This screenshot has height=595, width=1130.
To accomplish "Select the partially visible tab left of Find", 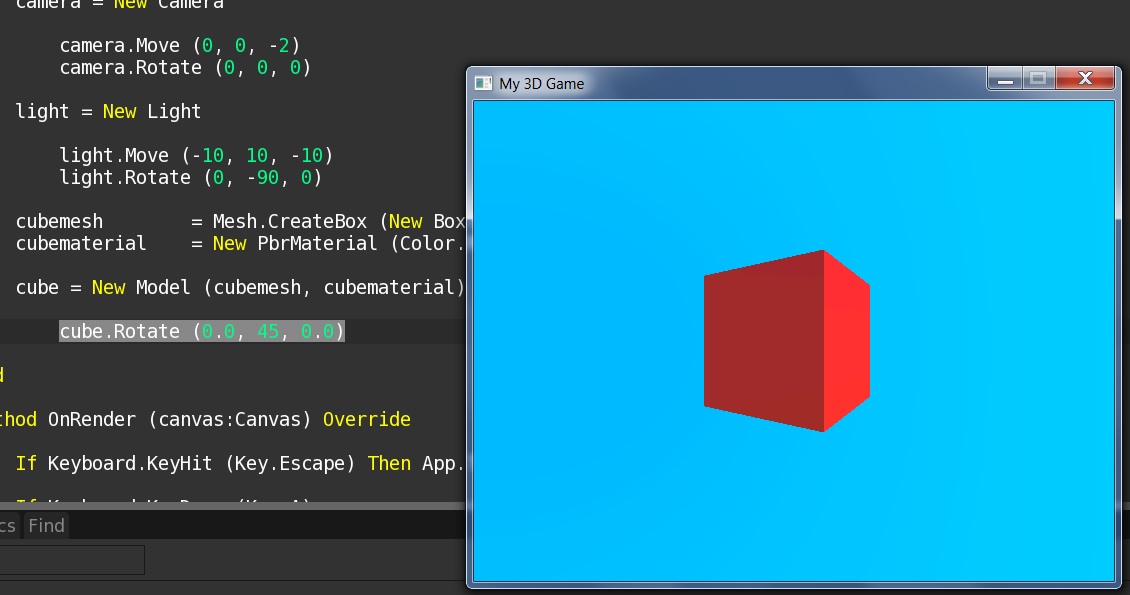I will point(8,526).
